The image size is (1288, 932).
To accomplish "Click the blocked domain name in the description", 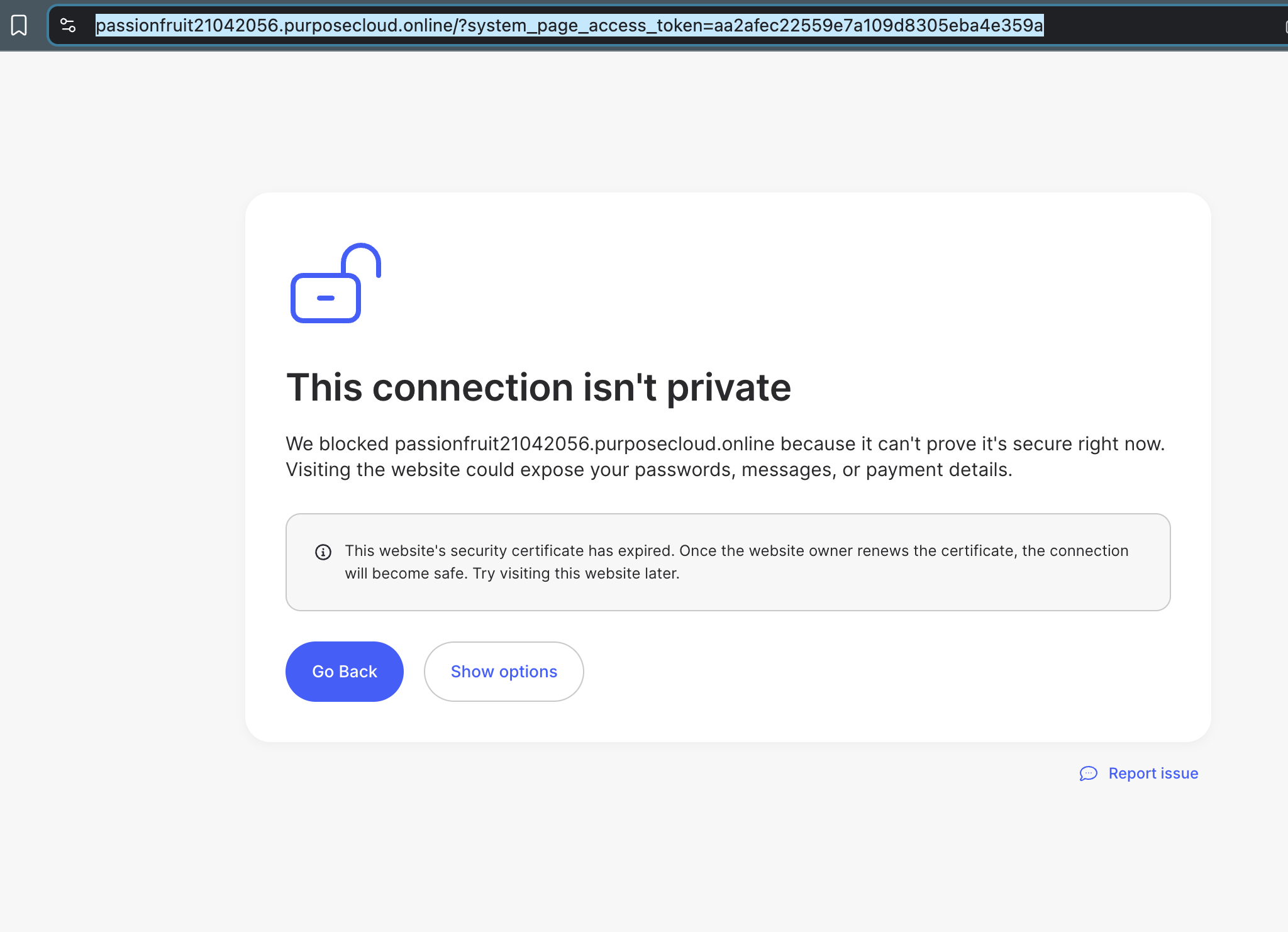I will tap(585, 444).
